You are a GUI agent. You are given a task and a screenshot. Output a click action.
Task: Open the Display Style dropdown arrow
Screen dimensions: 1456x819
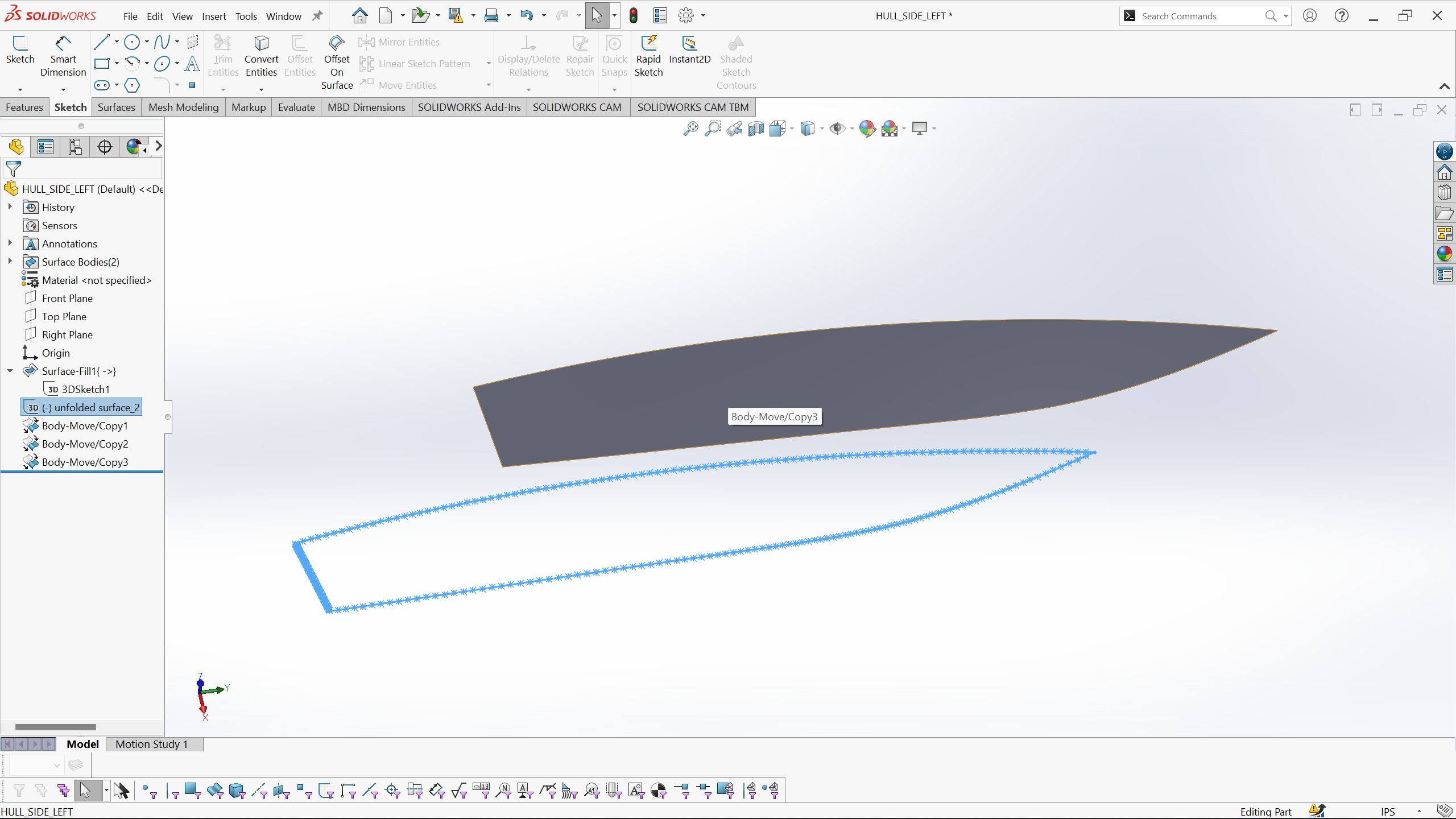coord(822,129)
